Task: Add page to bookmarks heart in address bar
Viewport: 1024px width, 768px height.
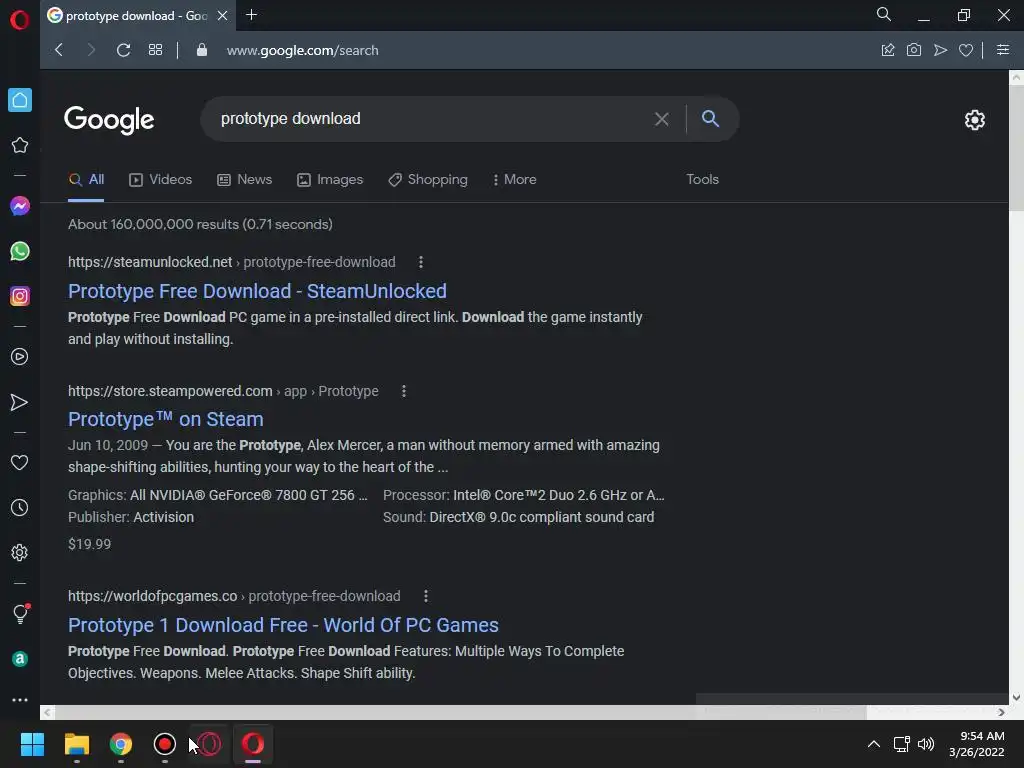Action: point(966,50)
